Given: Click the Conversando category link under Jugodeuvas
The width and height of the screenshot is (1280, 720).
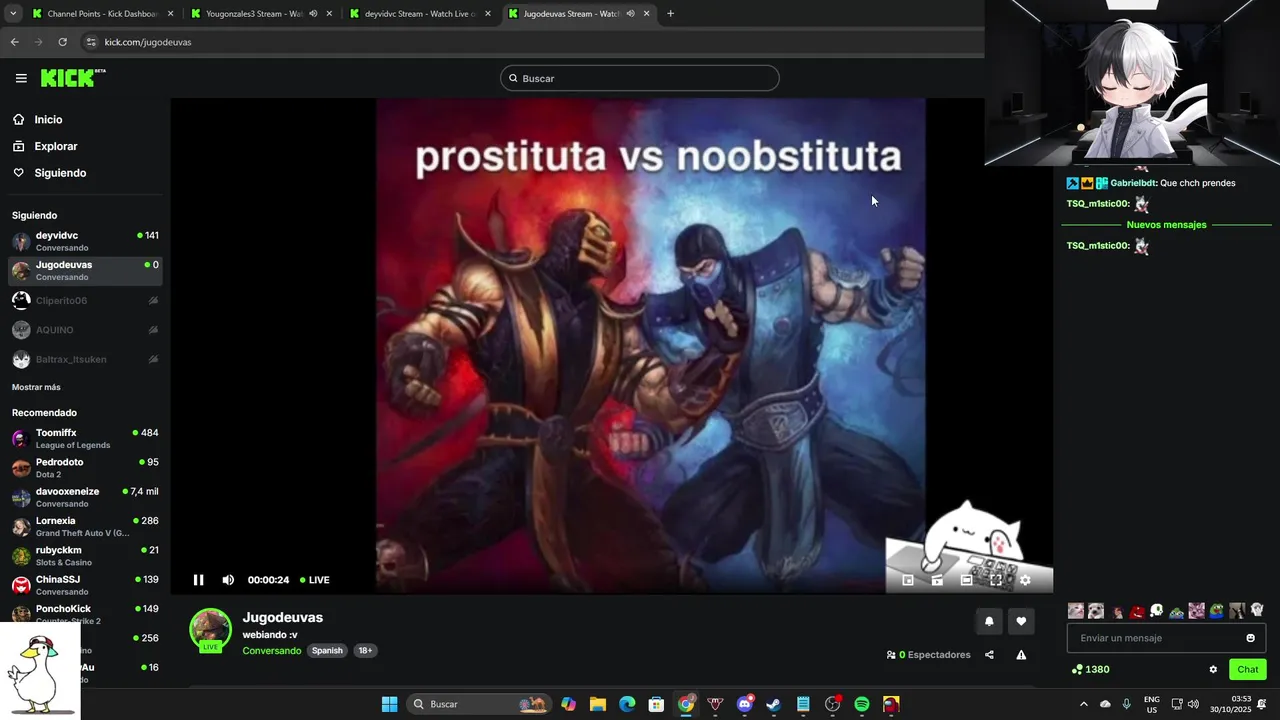Looking at the screenshot, I should [x=271, y=651].
